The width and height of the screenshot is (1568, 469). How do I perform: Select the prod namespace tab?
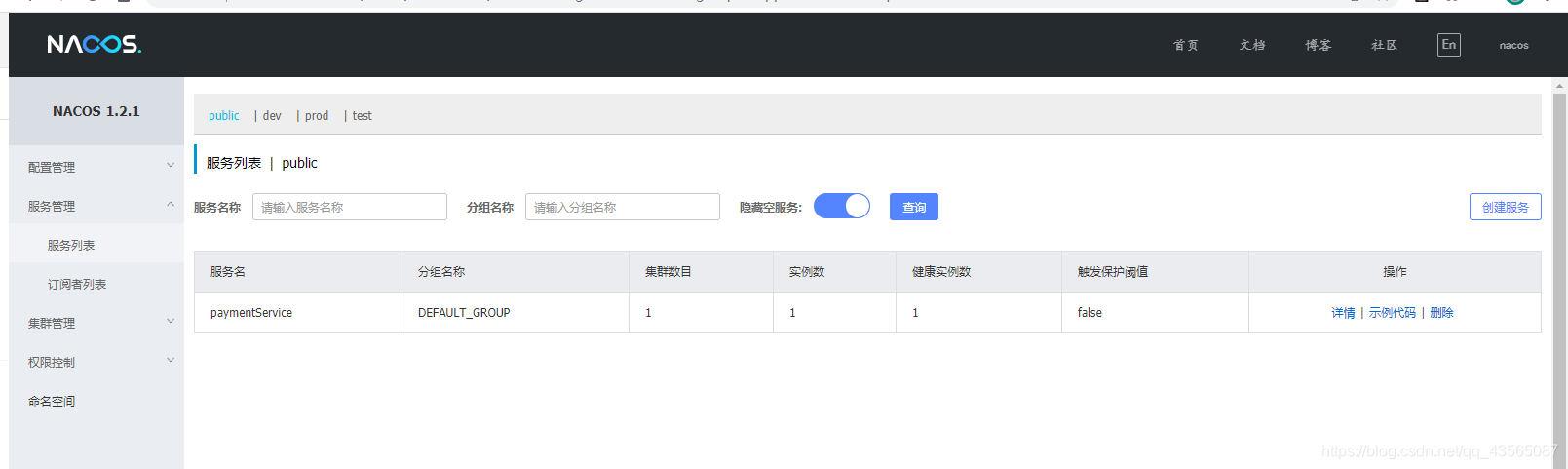click(x=317, y=115)
